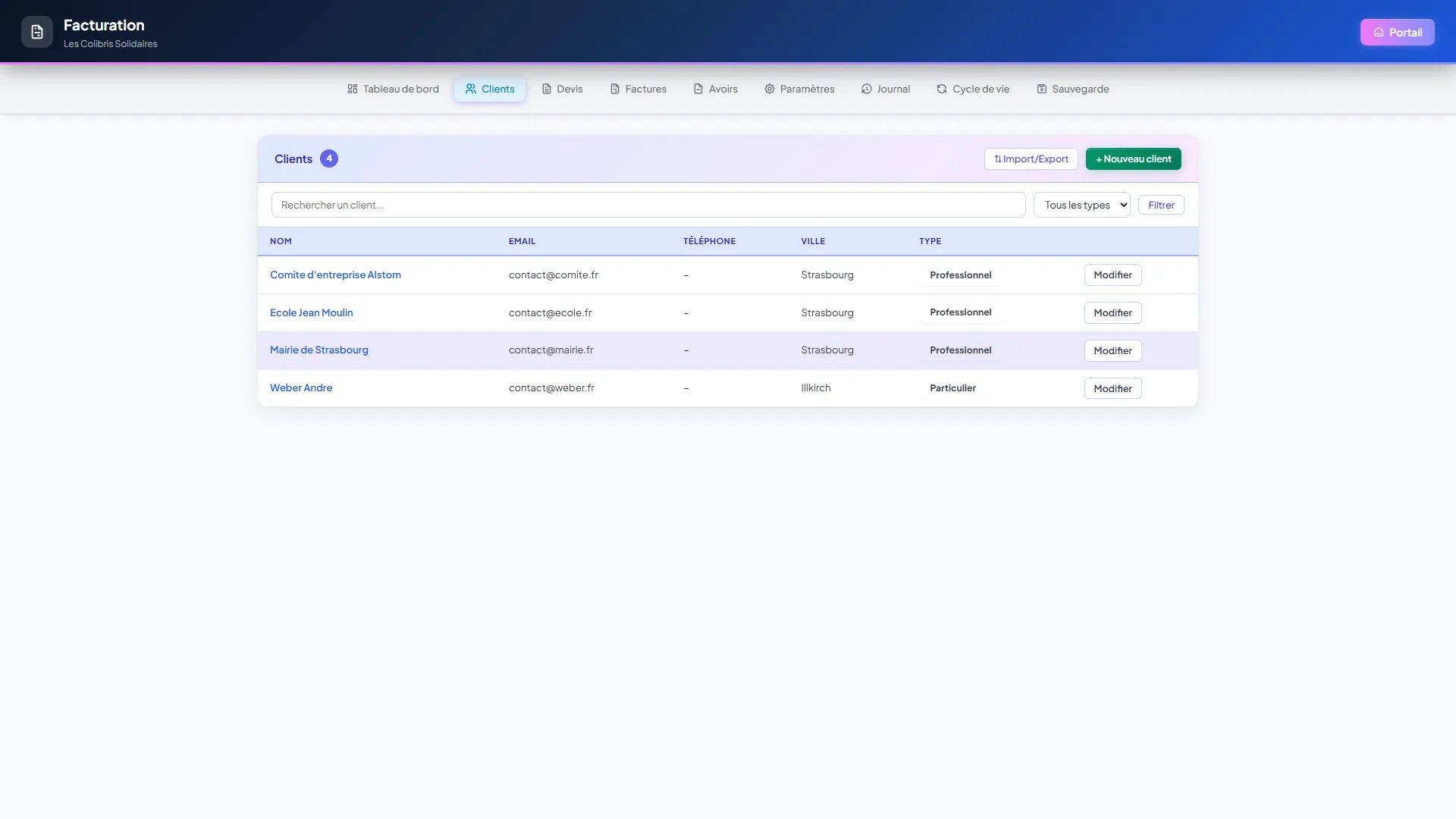
Task: Open the Portail button
Action: pyautogui.click(x=1397, y=32)
